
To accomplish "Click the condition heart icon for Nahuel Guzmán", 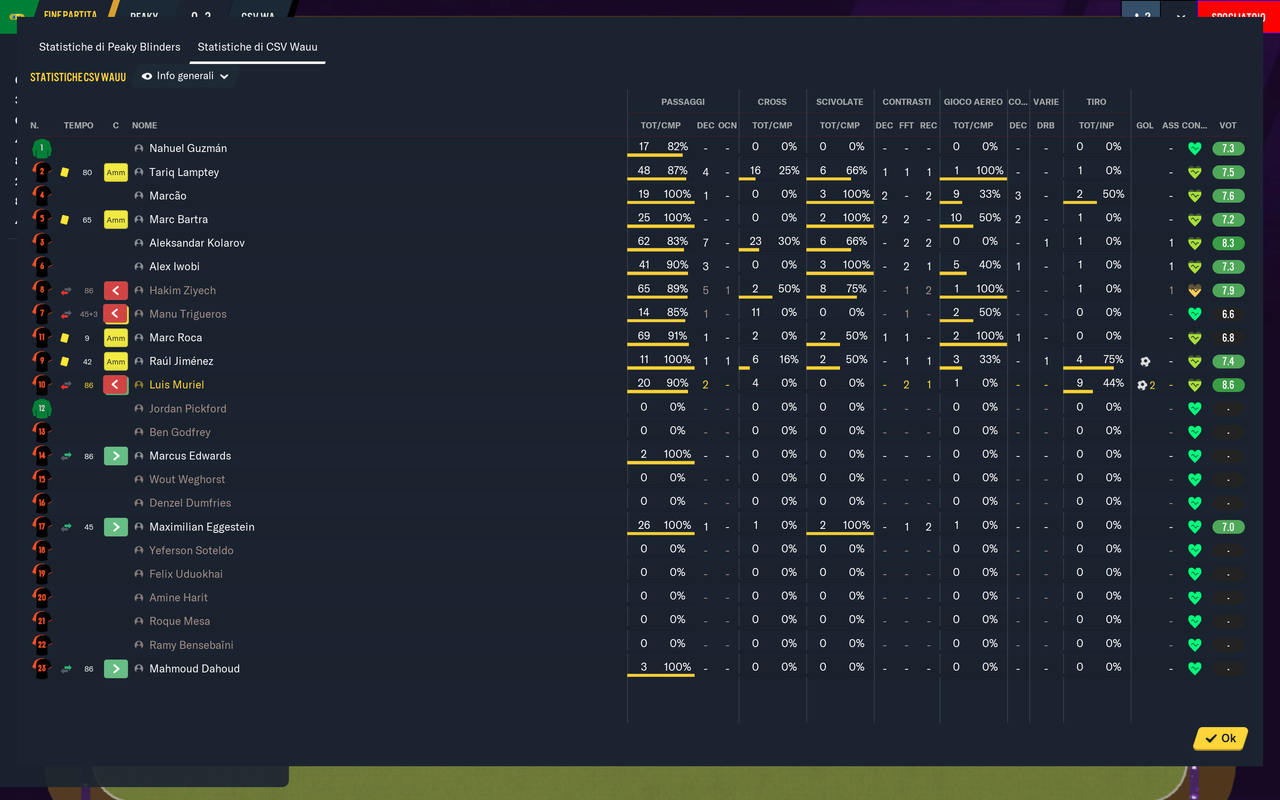I will [1193, 149].
